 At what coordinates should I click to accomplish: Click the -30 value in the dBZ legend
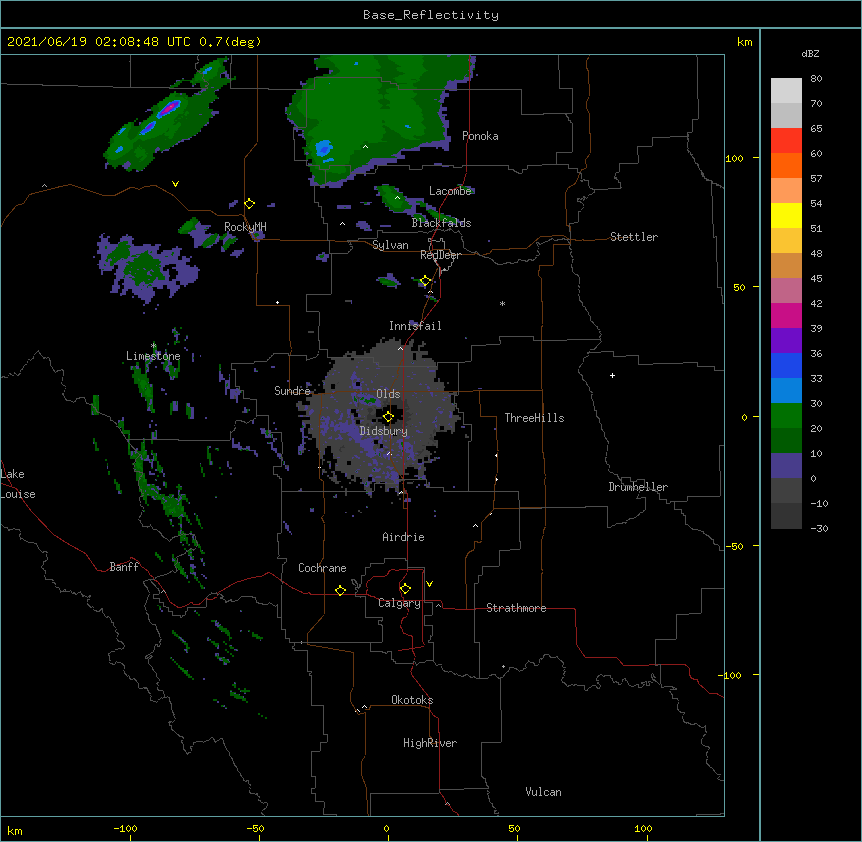[x=819, y=529]
